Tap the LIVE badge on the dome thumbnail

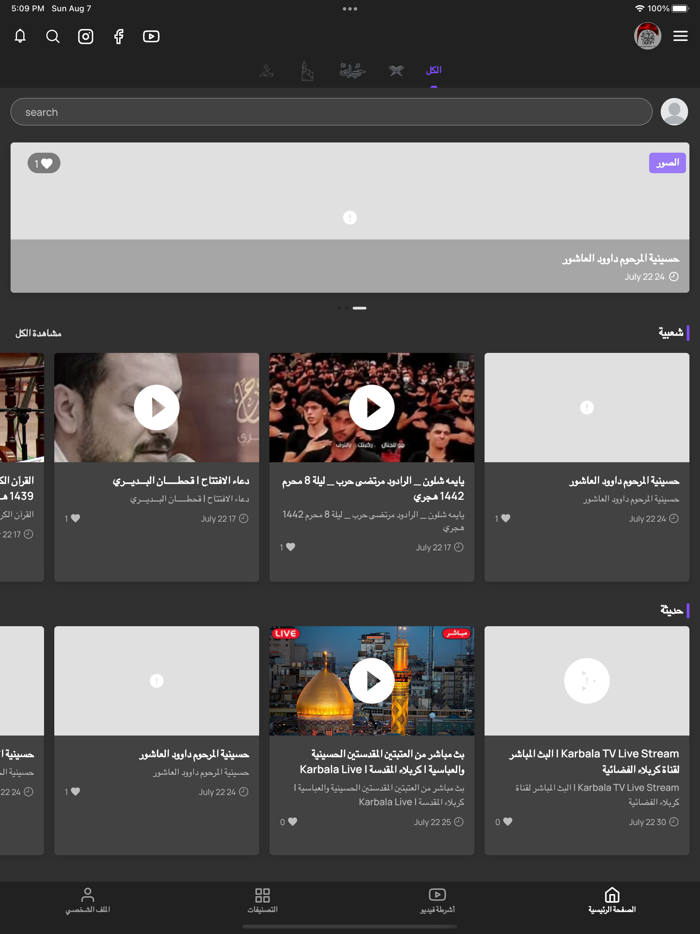(x=285, y=633)
